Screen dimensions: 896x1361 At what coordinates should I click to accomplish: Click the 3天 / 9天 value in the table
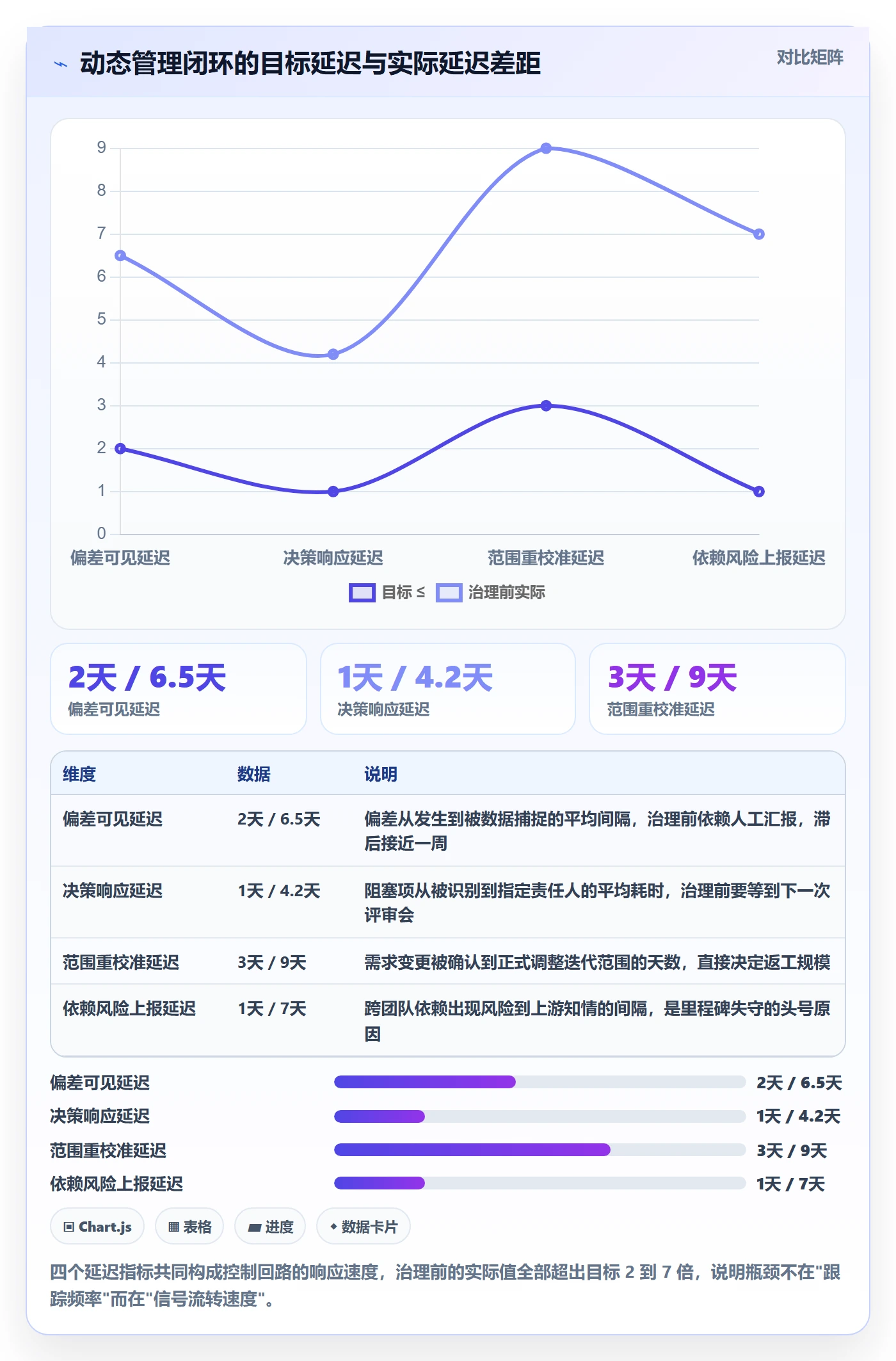click(x=272, y=963)
